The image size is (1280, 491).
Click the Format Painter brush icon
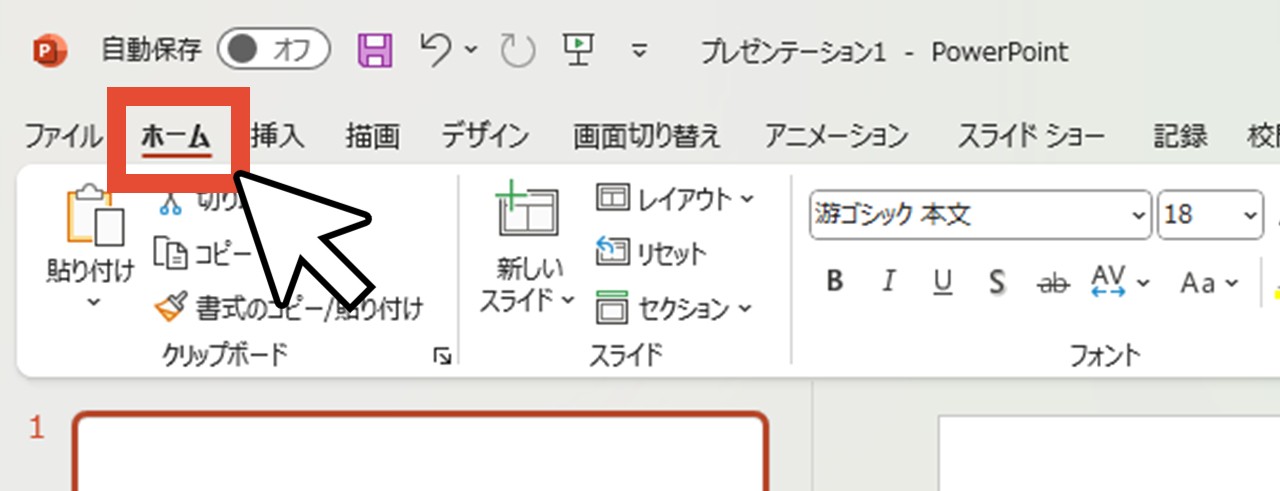[170, 308]
